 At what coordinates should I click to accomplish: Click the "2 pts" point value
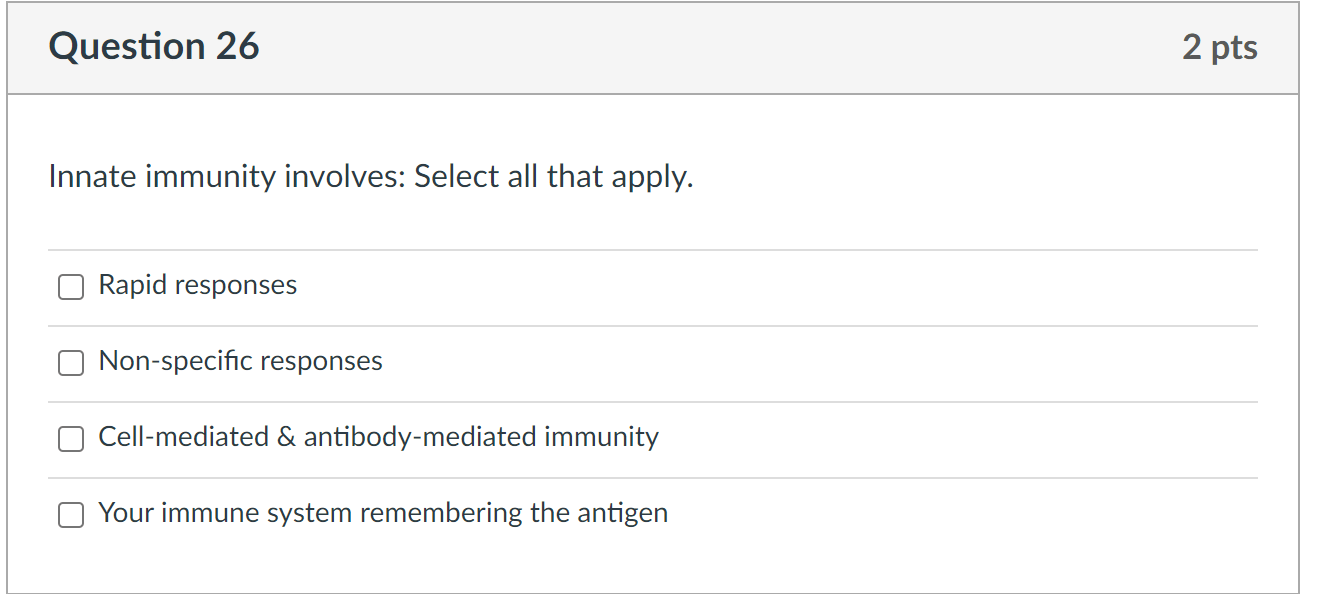(x=1219, y=47)
